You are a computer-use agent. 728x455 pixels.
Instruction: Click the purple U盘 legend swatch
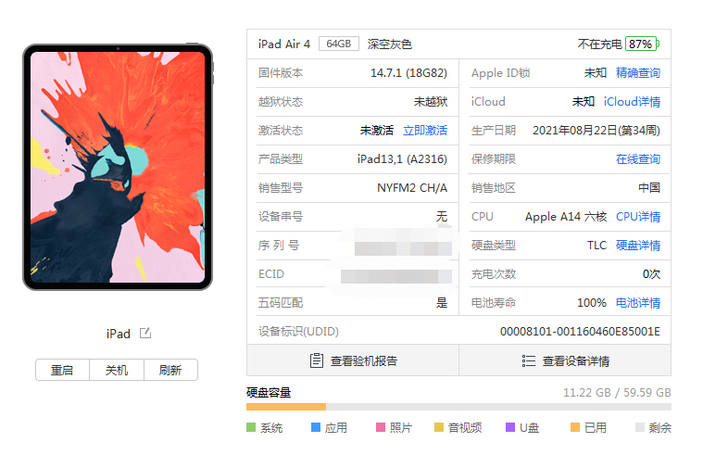(x=510, y=427)
